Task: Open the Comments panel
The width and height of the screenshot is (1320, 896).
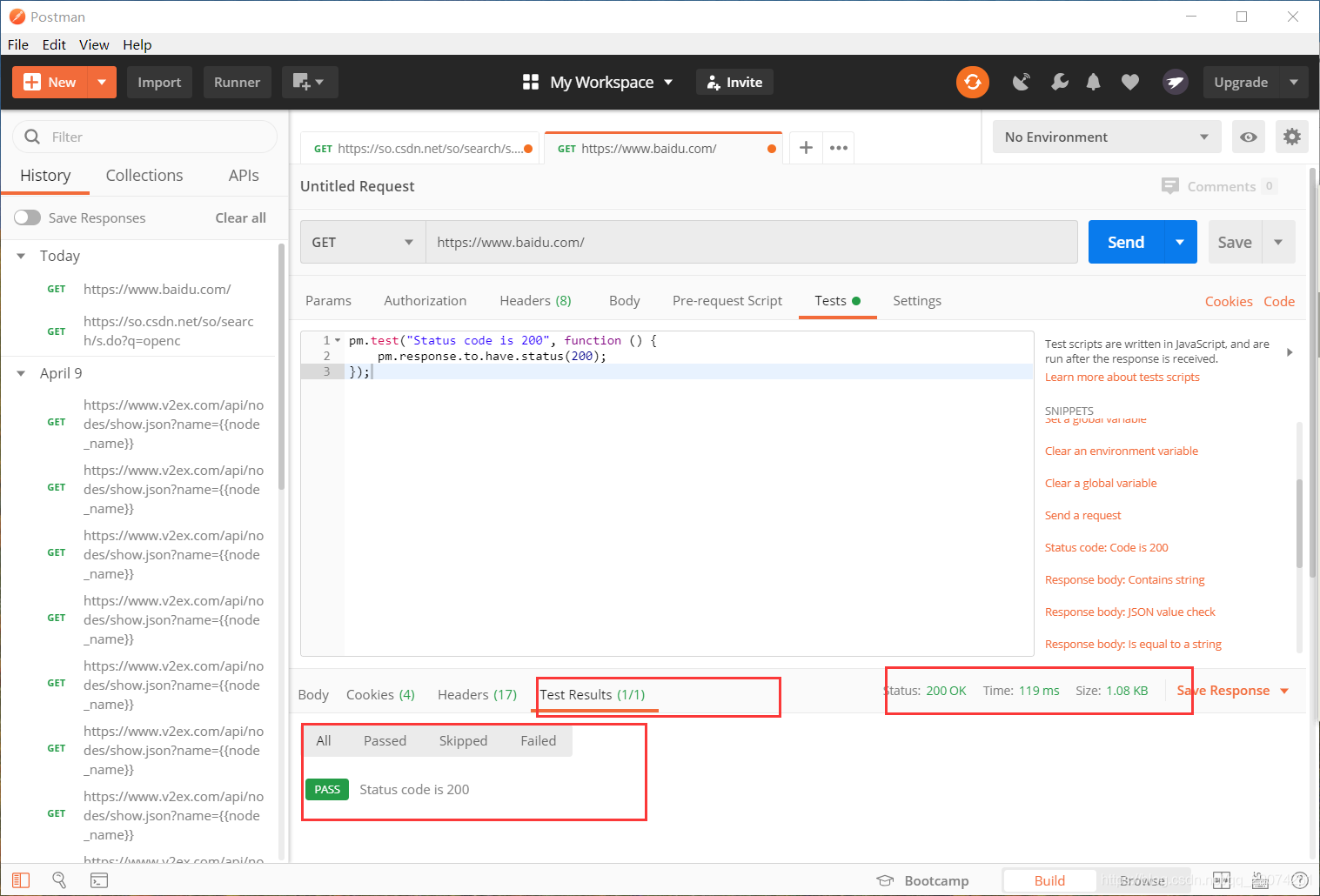Action: [x=1218, y=186]
